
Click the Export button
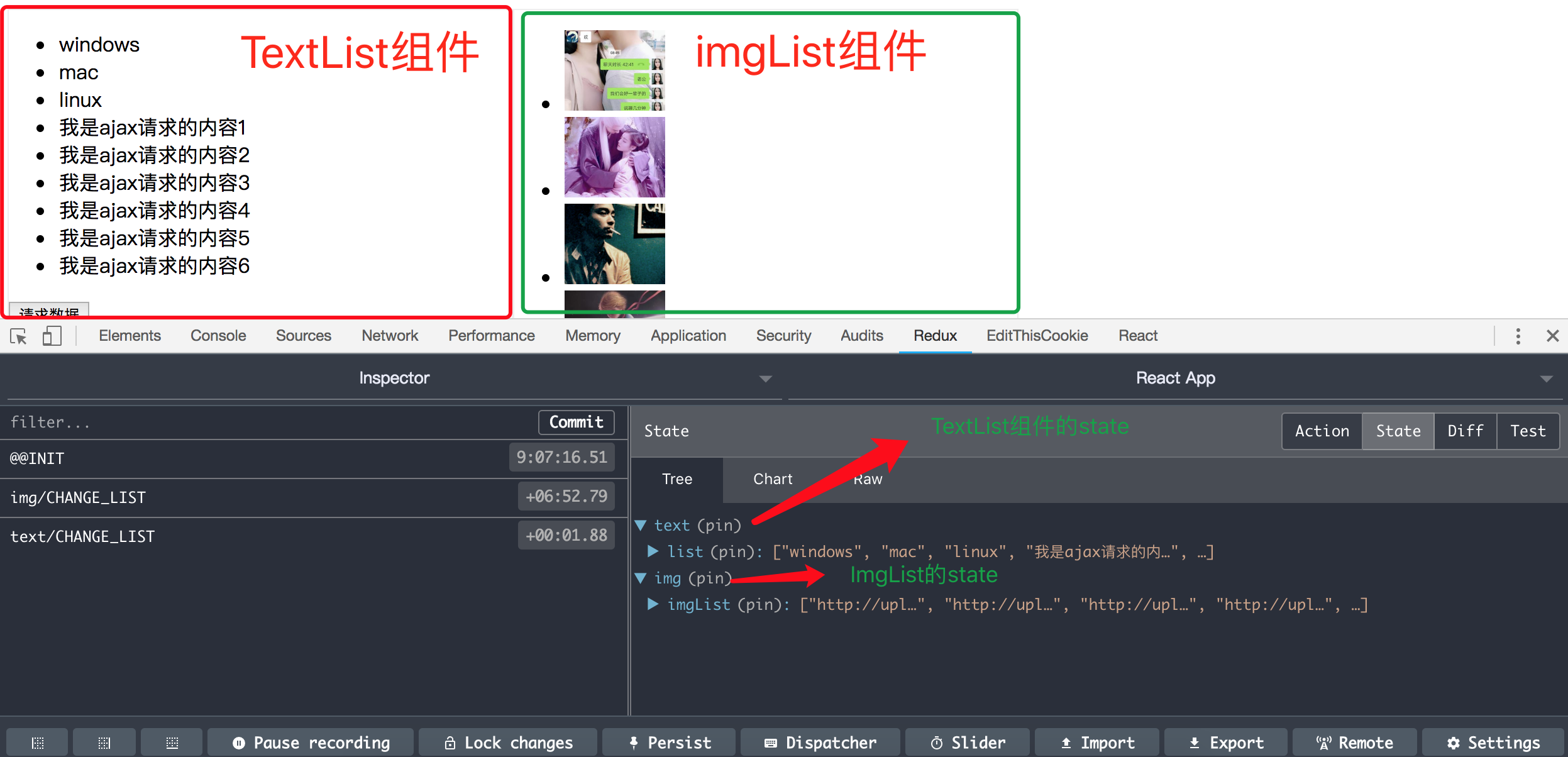click(1225, 743)
